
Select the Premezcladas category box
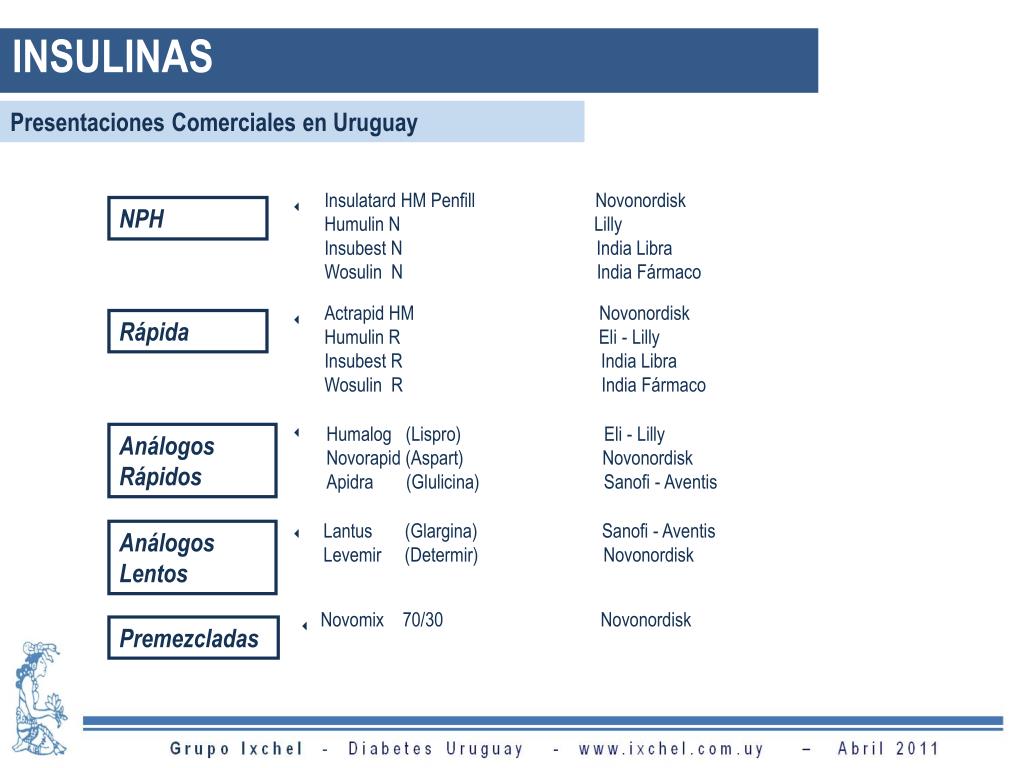click(193, 637)
